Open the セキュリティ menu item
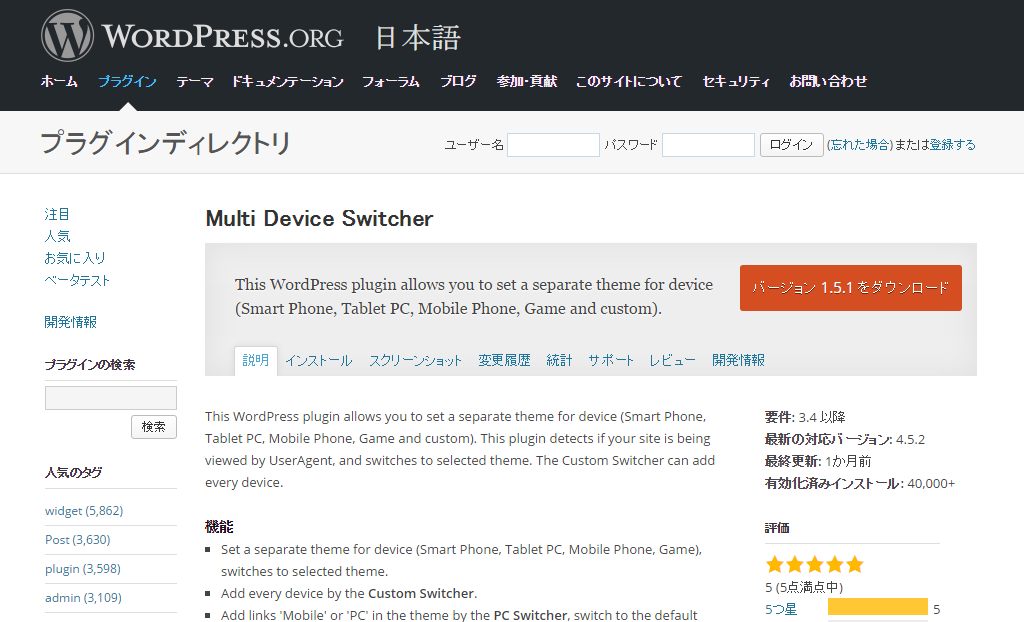 pos(735,81)
